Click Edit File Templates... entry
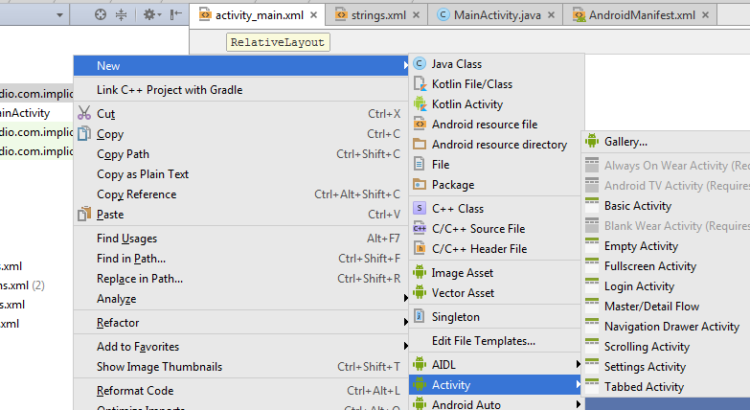This screenshot has width=750, height=410. [x=483, y=341]
